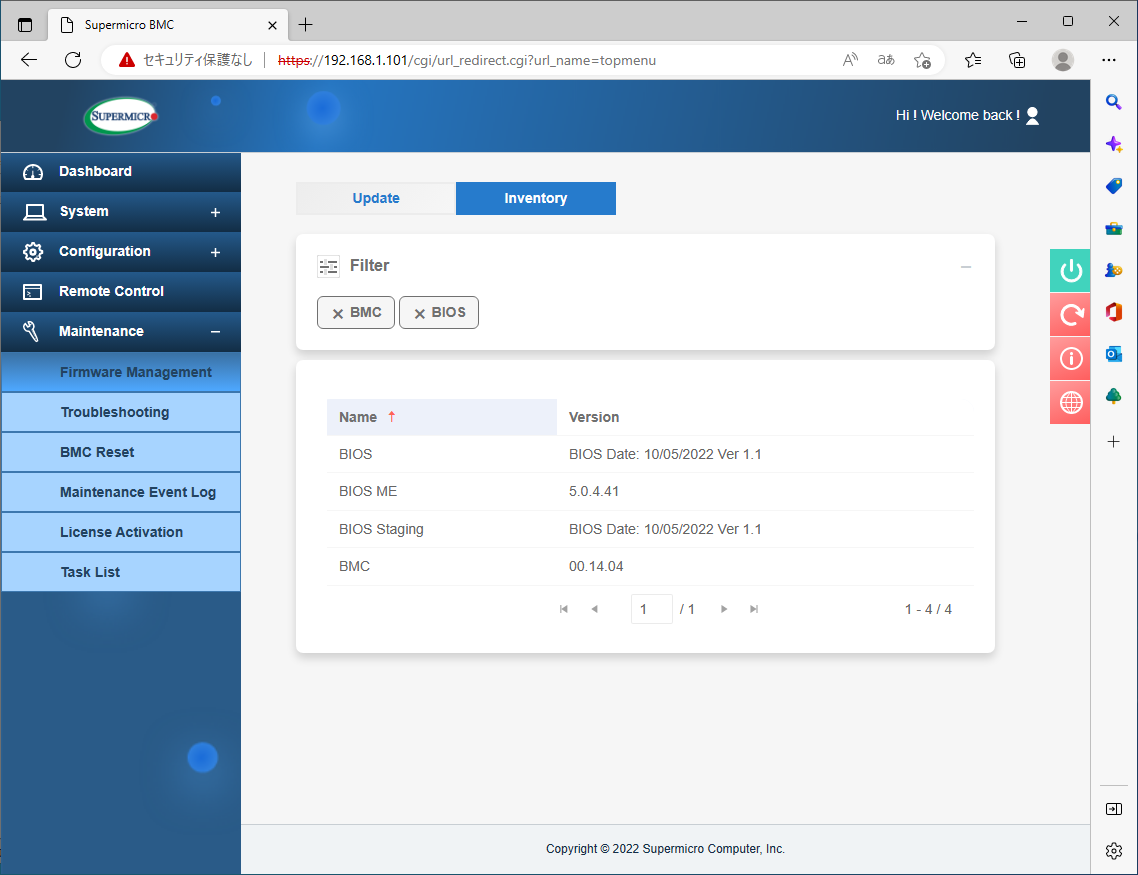Image resolution: width=1138 pixels, height=875 pixels.
Task: Open the Edge sidebar games figure icon
Action: click(1114, 270)
